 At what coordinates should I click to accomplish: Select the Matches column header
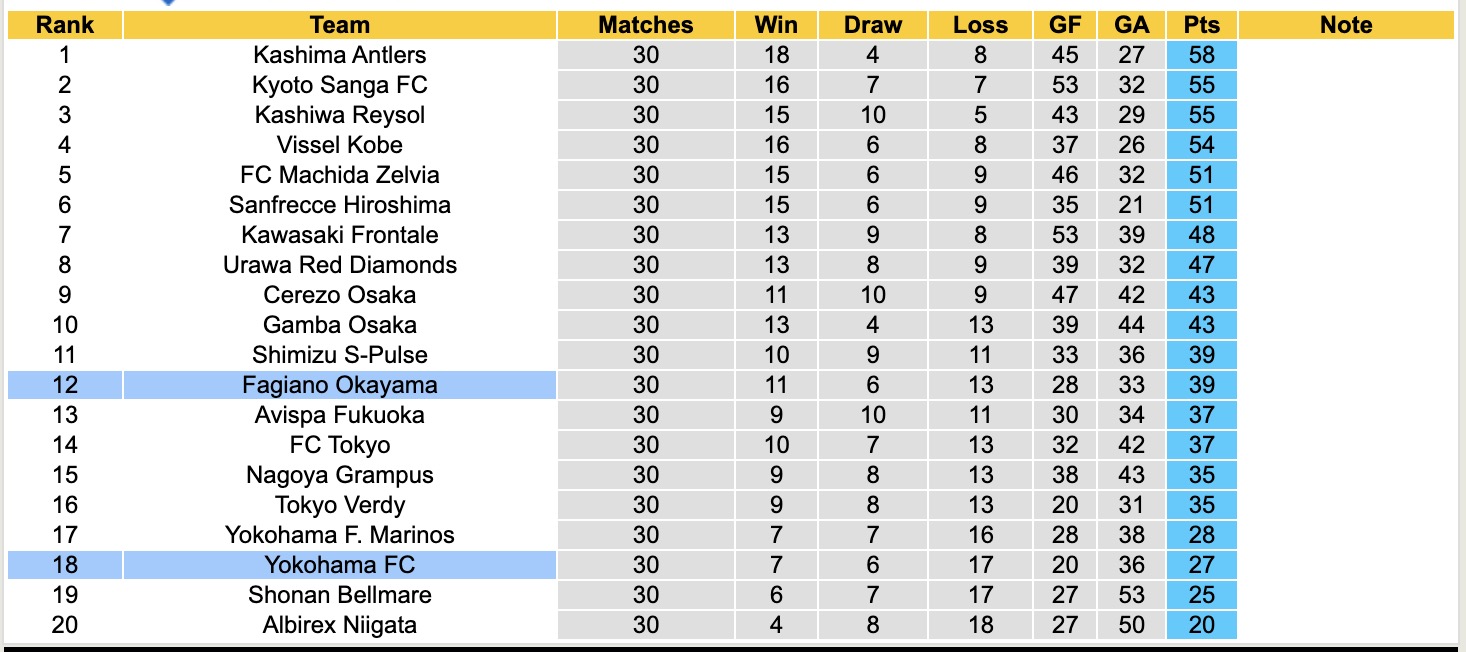(x=645, y=25)
